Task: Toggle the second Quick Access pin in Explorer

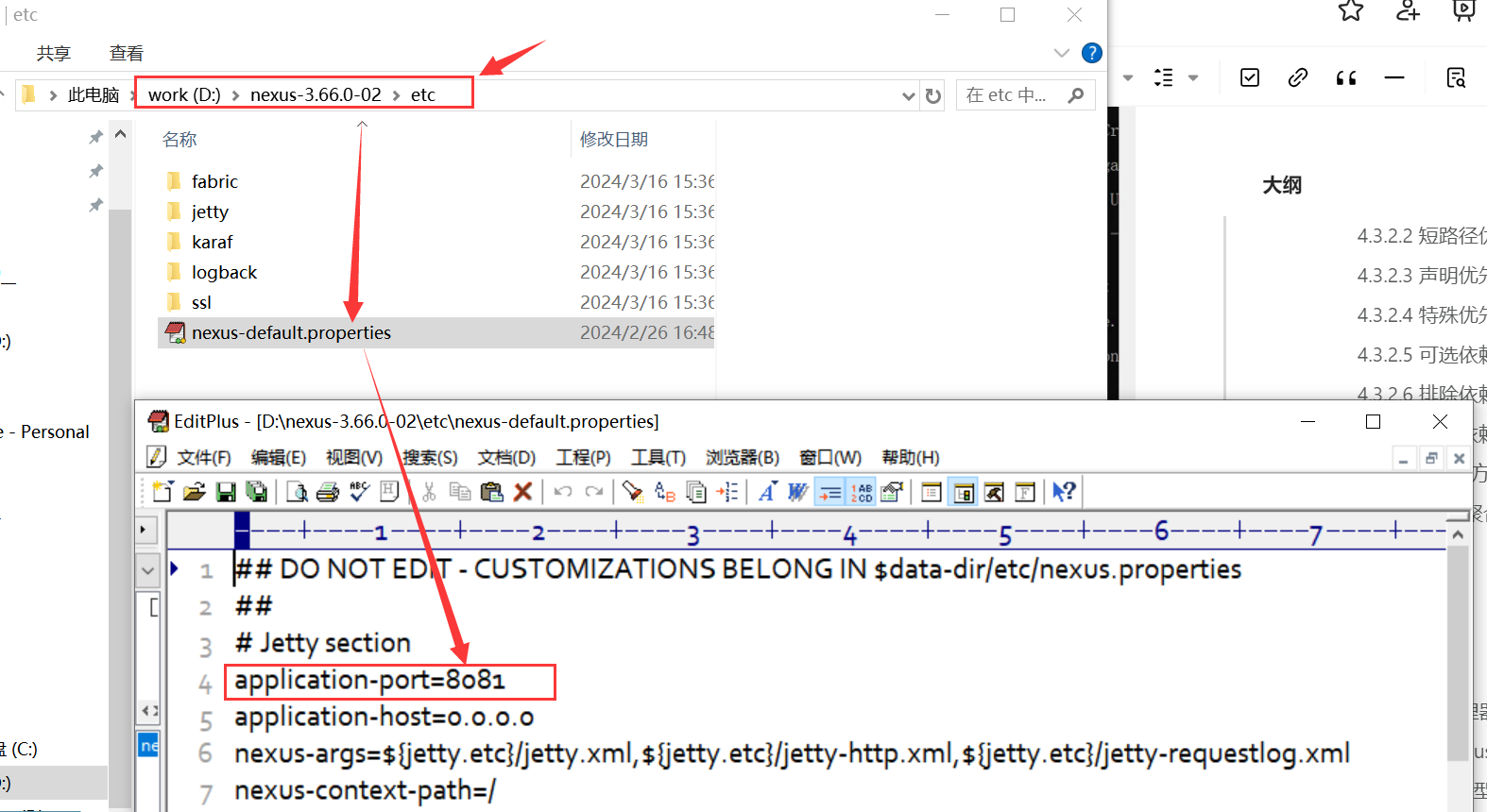Action: tap(95, 172)
